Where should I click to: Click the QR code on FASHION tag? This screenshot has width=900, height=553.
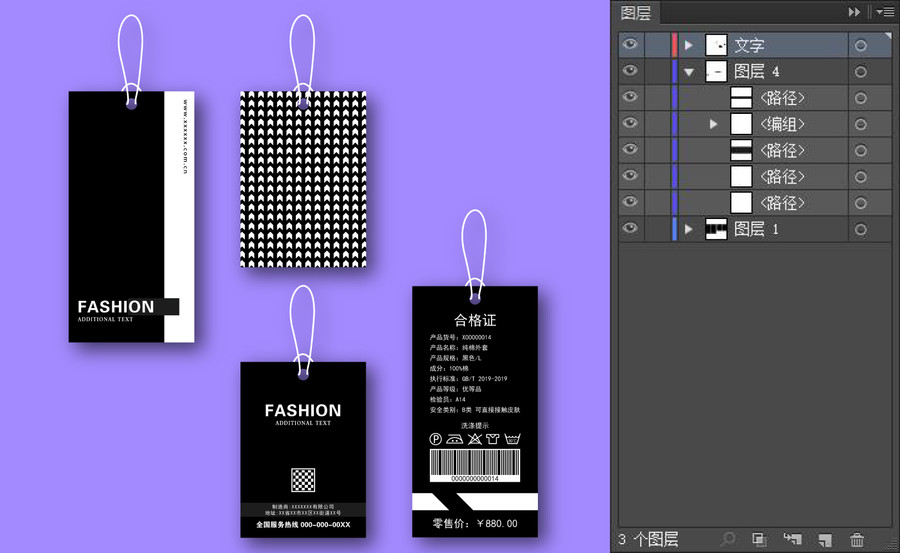pyautogui.click(x=303, y=480)
